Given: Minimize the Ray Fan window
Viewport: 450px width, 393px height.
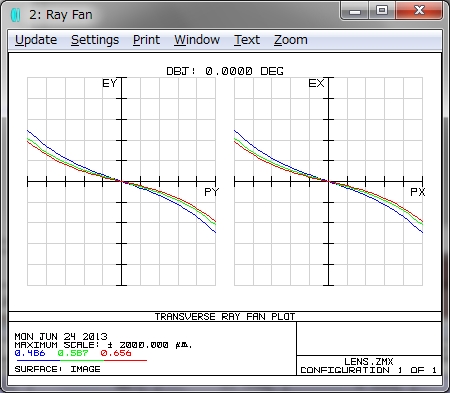Looking at the screenshot, I should point(355,11).
